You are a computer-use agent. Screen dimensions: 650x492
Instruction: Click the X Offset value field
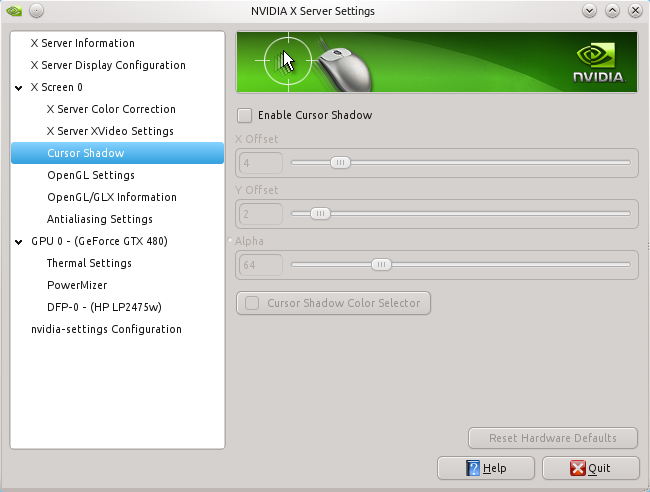[261, 163]
